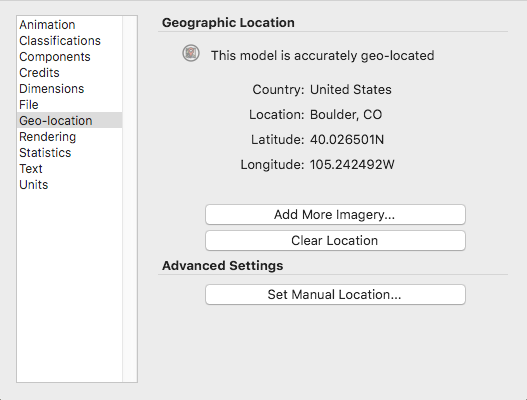Screen dimensions: 527x400
Task: Select the highlighted Geo-location item
Action: click(70, 120)
